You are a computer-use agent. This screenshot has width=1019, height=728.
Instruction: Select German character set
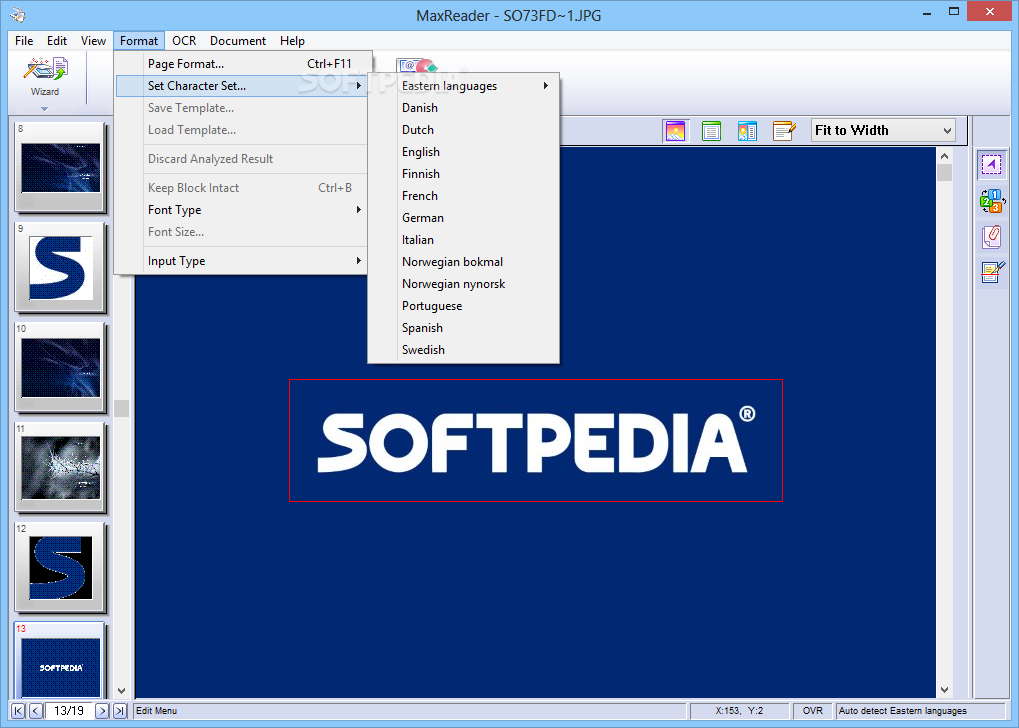[463, 218]
